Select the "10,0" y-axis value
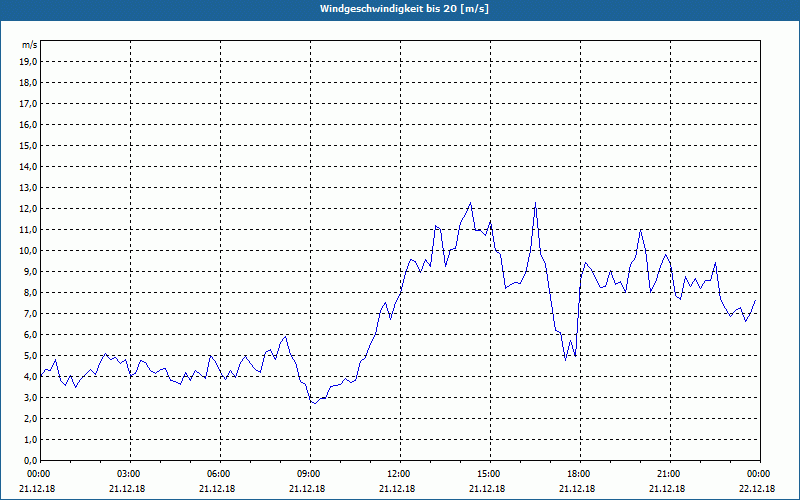Image resolution: width=800 pixels, height=500 pixels. pos(28,251)
